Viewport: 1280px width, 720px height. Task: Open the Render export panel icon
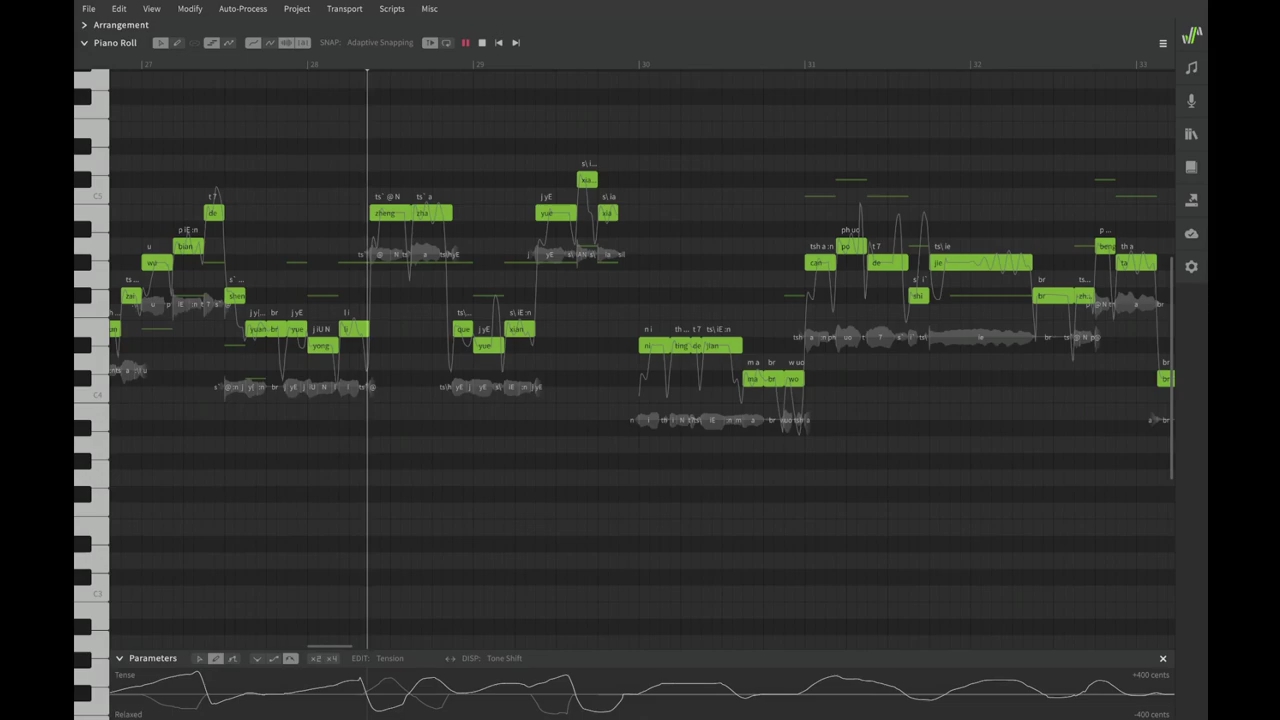1191,200
